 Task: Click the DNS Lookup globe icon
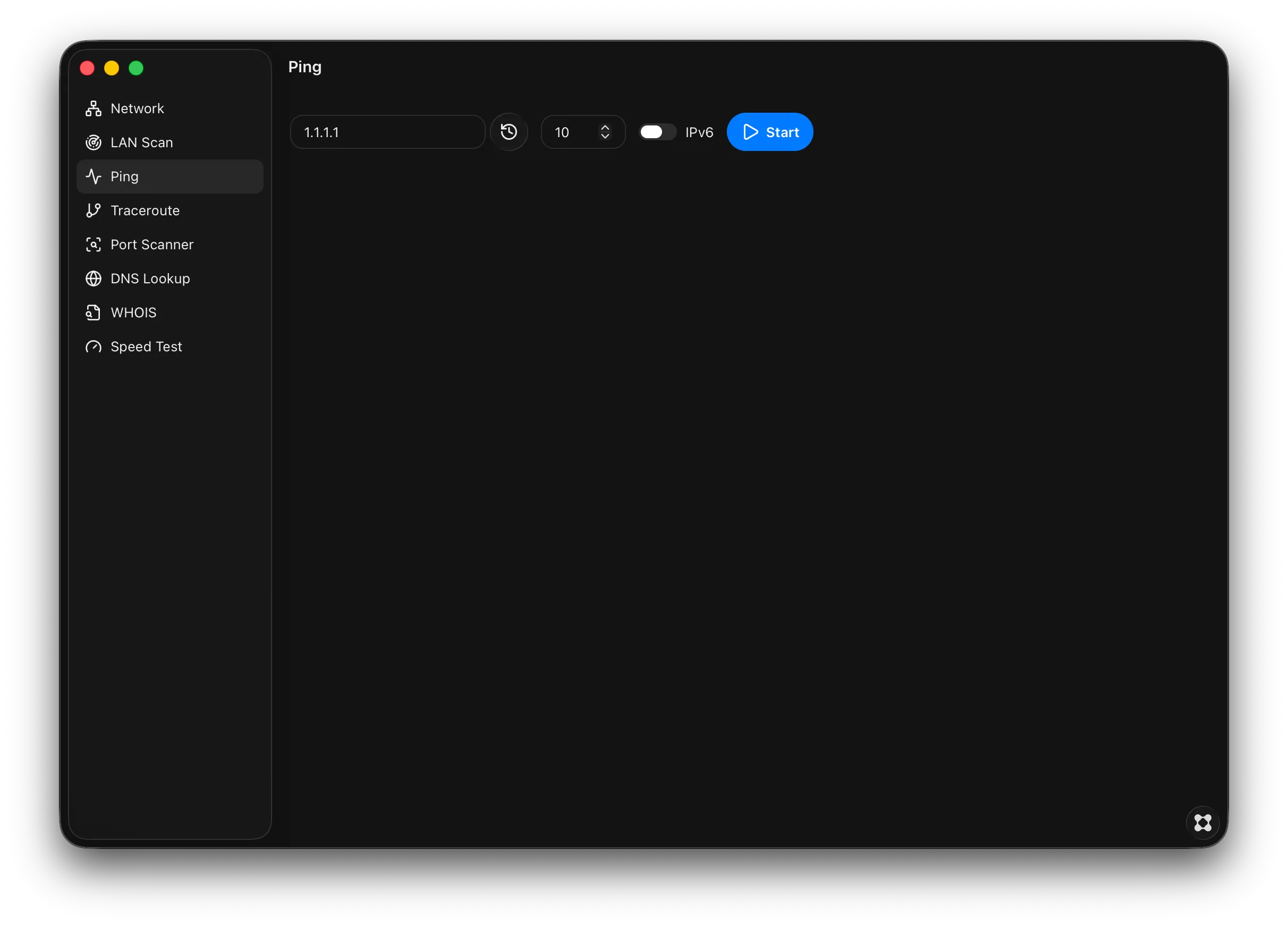click(93, 279)
